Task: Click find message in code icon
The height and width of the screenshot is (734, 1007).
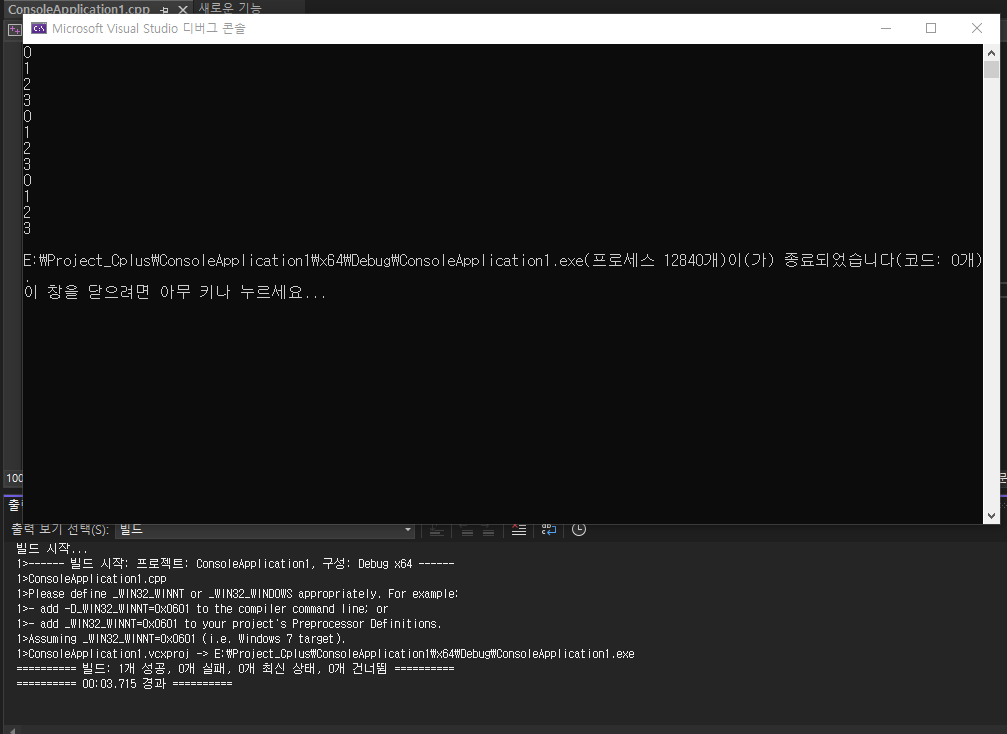Action: (437, 530)
